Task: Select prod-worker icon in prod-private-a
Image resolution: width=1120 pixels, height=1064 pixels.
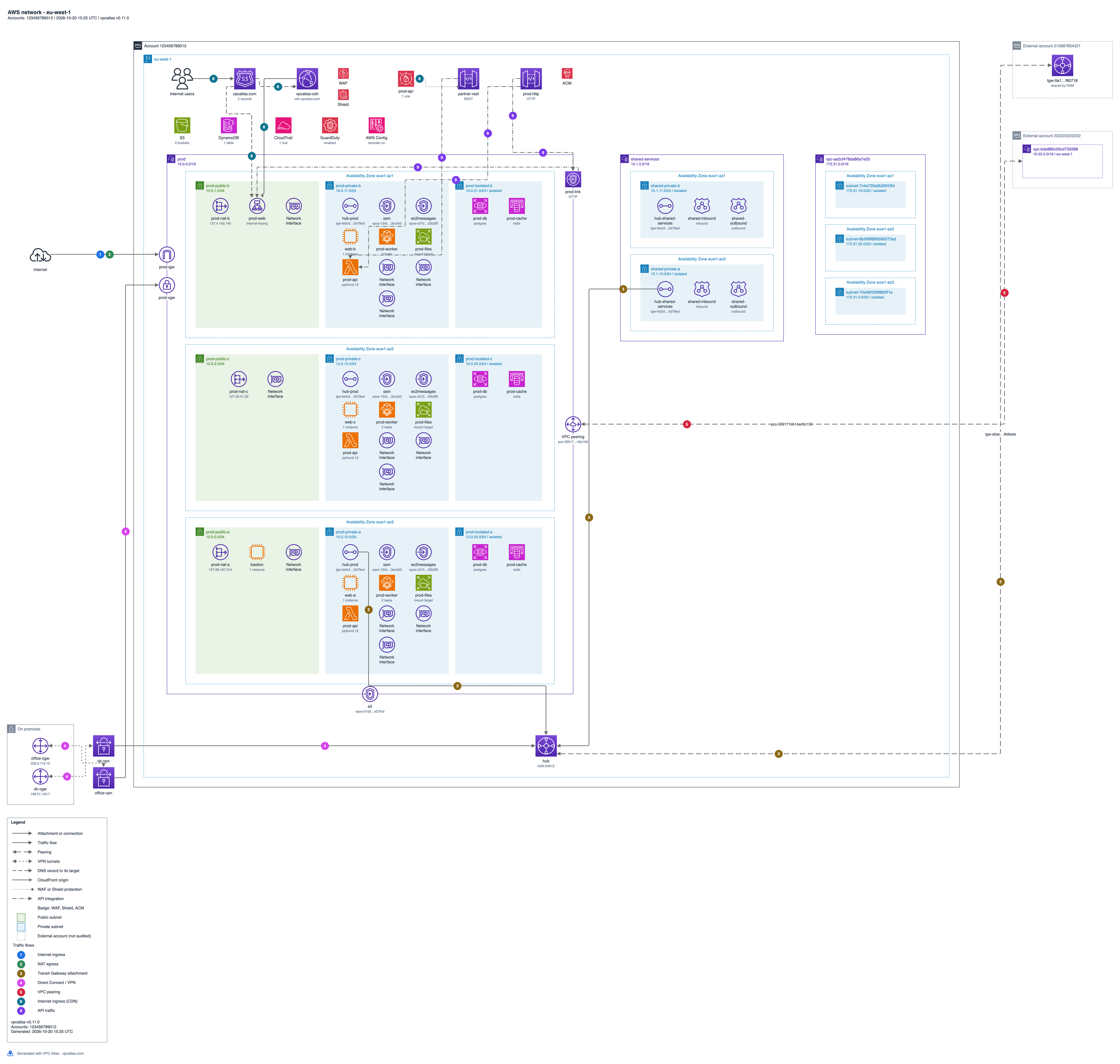Action: [387, 583]
